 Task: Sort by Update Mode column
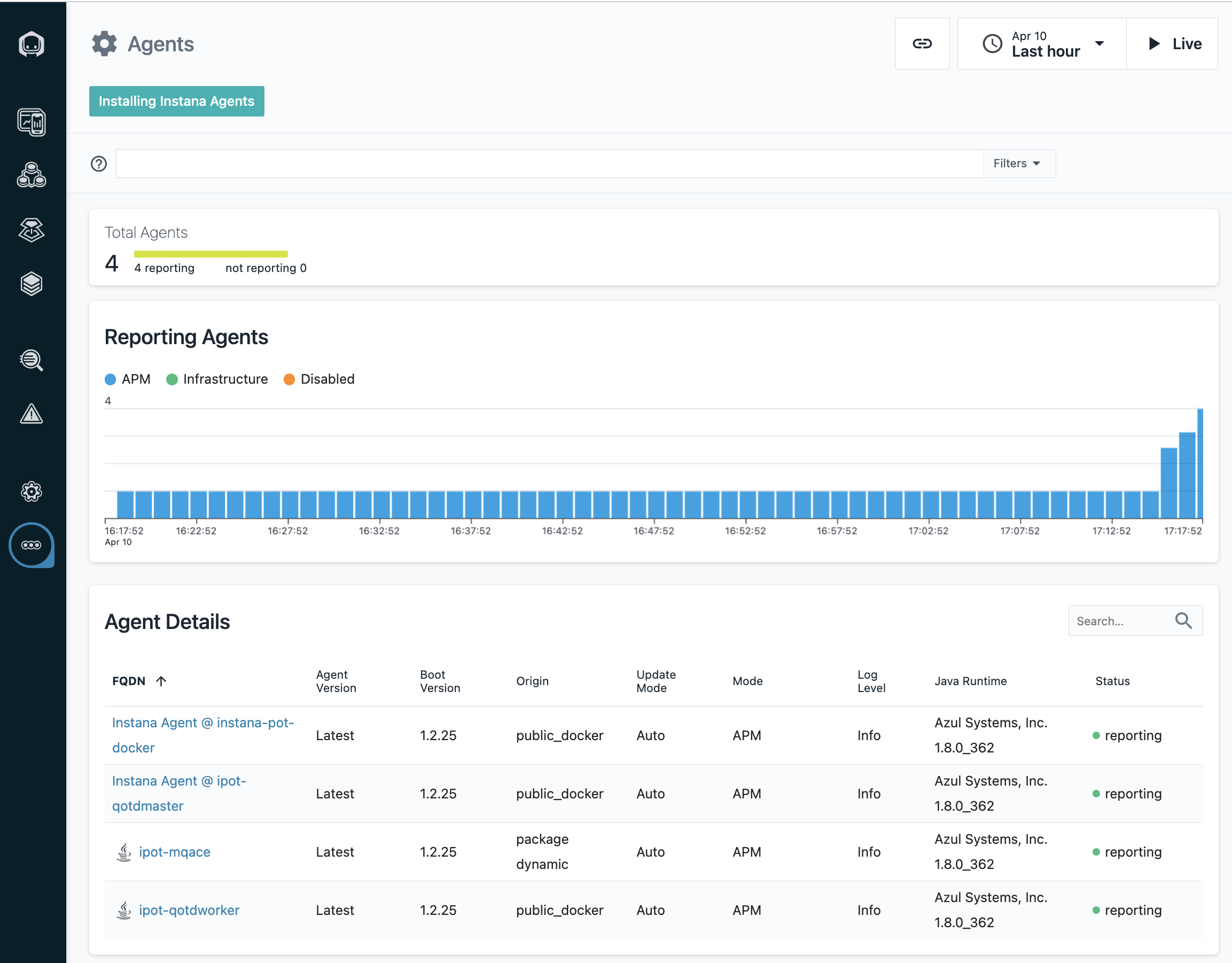coord(656,681)
